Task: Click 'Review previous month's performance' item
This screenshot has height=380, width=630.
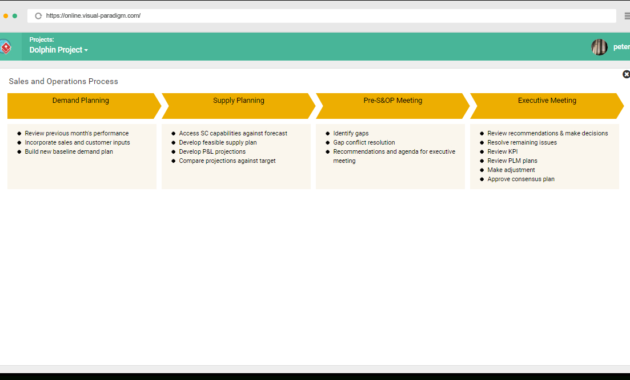Action: click(76, 133)
